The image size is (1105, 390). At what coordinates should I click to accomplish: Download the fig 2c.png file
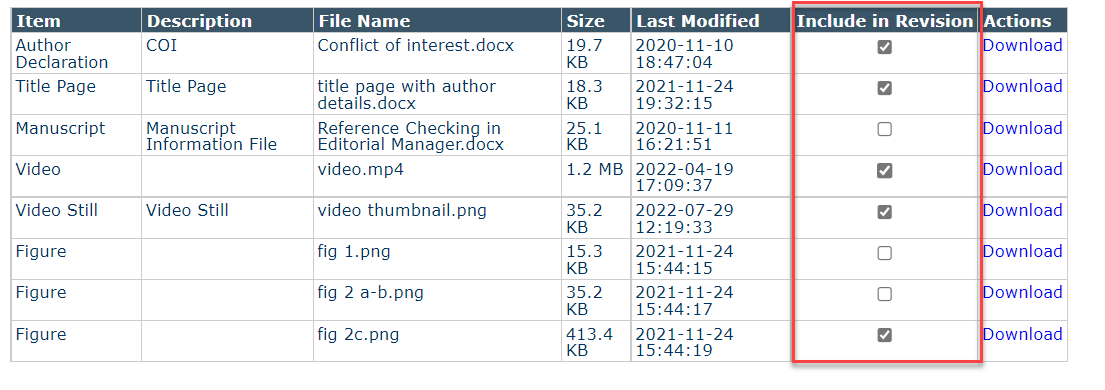click(1023, 334)
